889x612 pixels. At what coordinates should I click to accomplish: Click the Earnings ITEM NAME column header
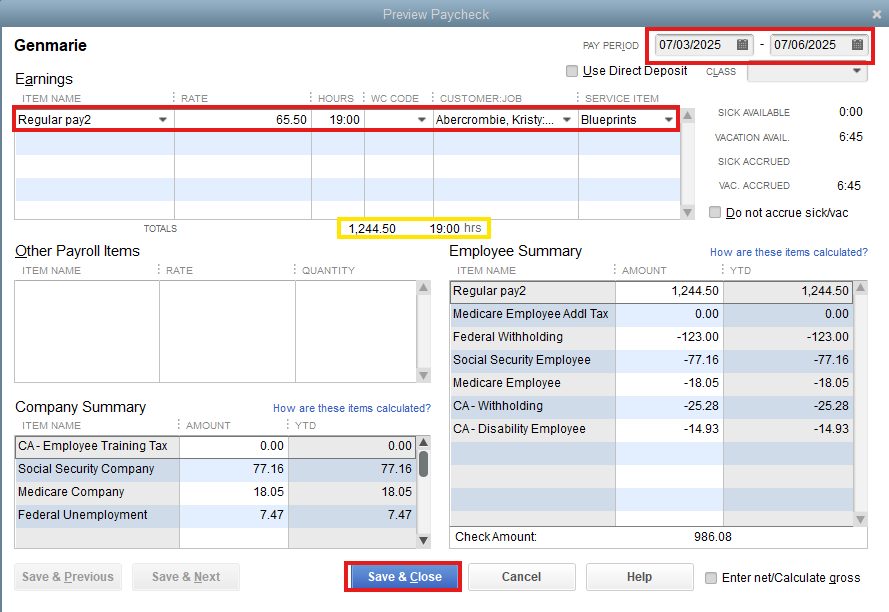[x=51, y=98]
